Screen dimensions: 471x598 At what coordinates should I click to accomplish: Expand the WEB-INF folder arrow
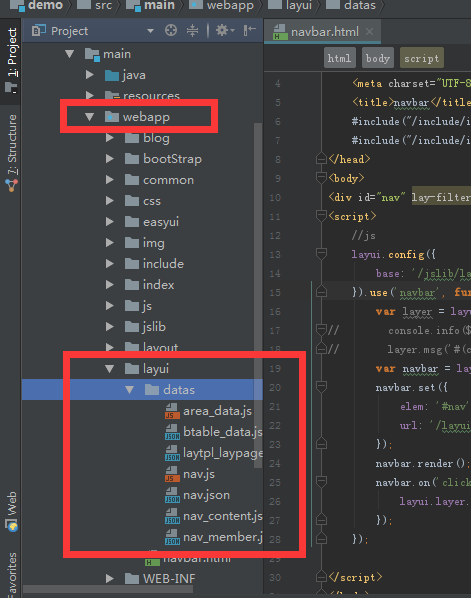pyautogui.click(x=110, y=579)
